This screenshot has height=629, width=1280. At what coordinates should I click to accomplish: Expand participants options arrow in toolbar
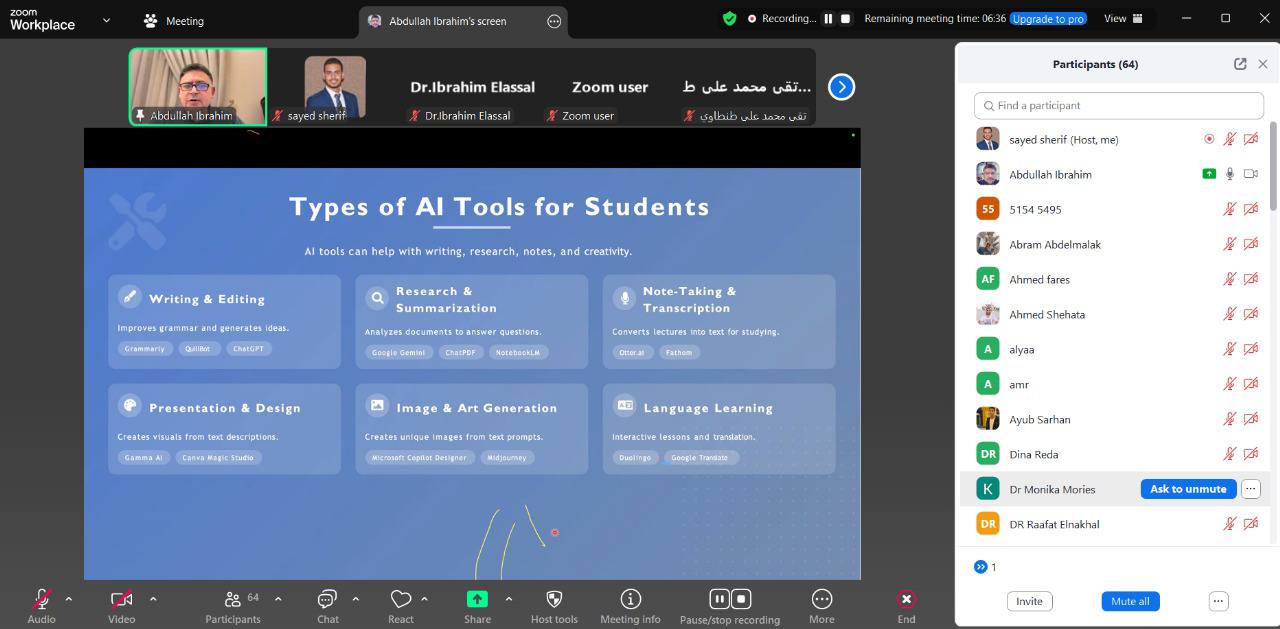278,599
